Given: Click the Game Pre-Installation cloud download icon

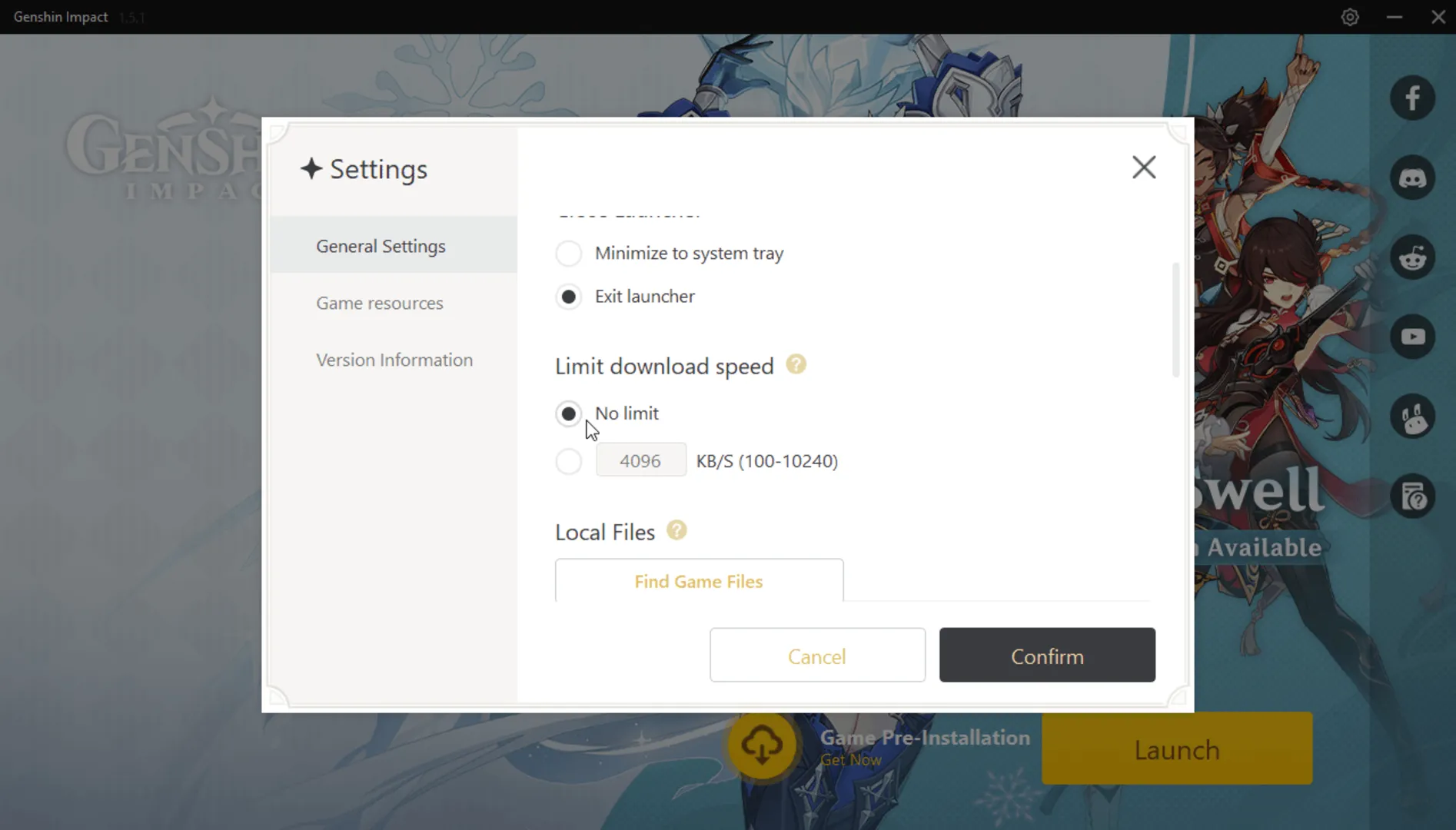Looking at the screenshot, I should [762, 745].
